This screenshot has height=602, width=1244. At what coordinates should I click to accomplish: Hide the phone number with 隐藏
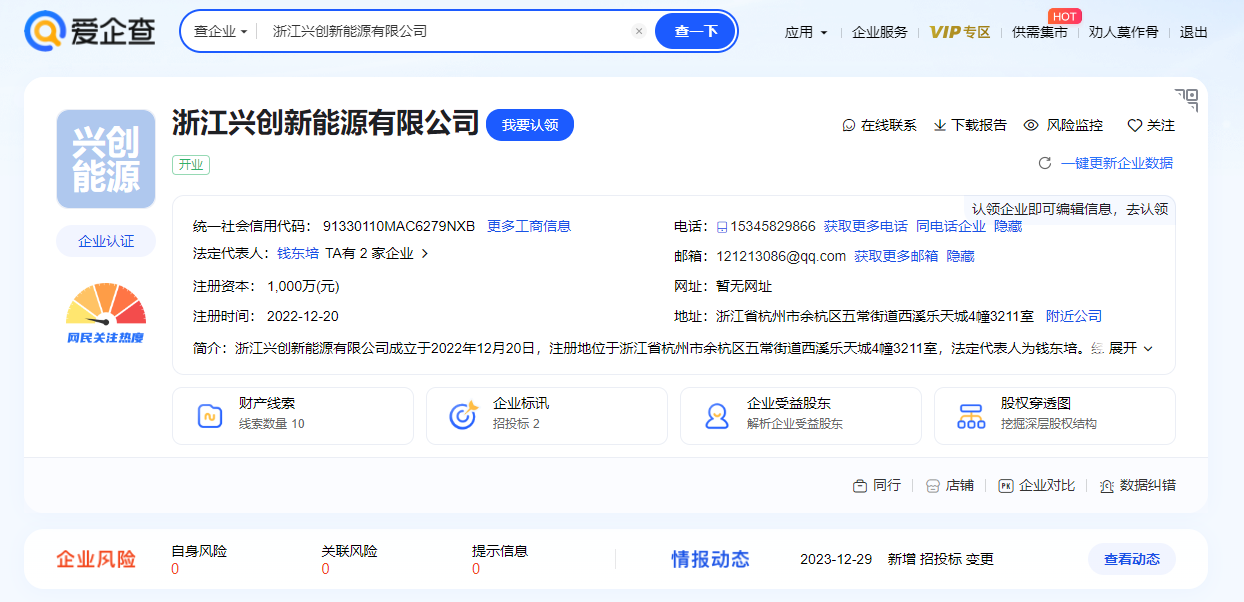[1008, 226]
